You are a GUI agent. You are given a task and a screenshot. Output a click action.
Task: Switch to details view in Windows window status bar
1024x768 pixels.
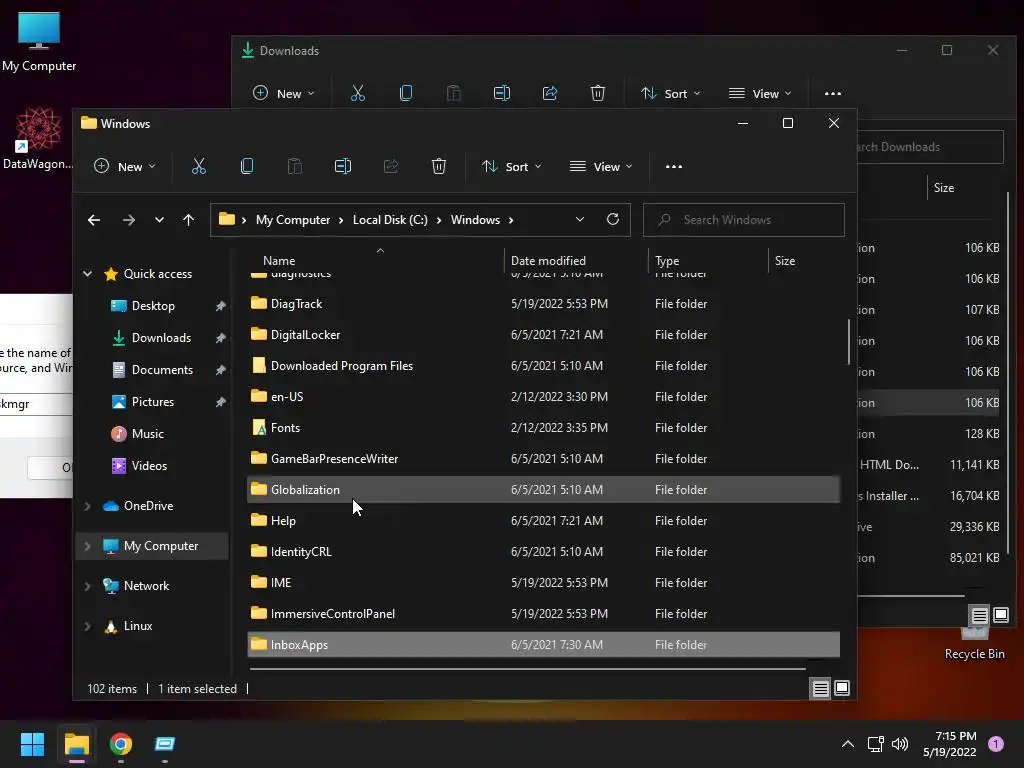tap(820, 688)
